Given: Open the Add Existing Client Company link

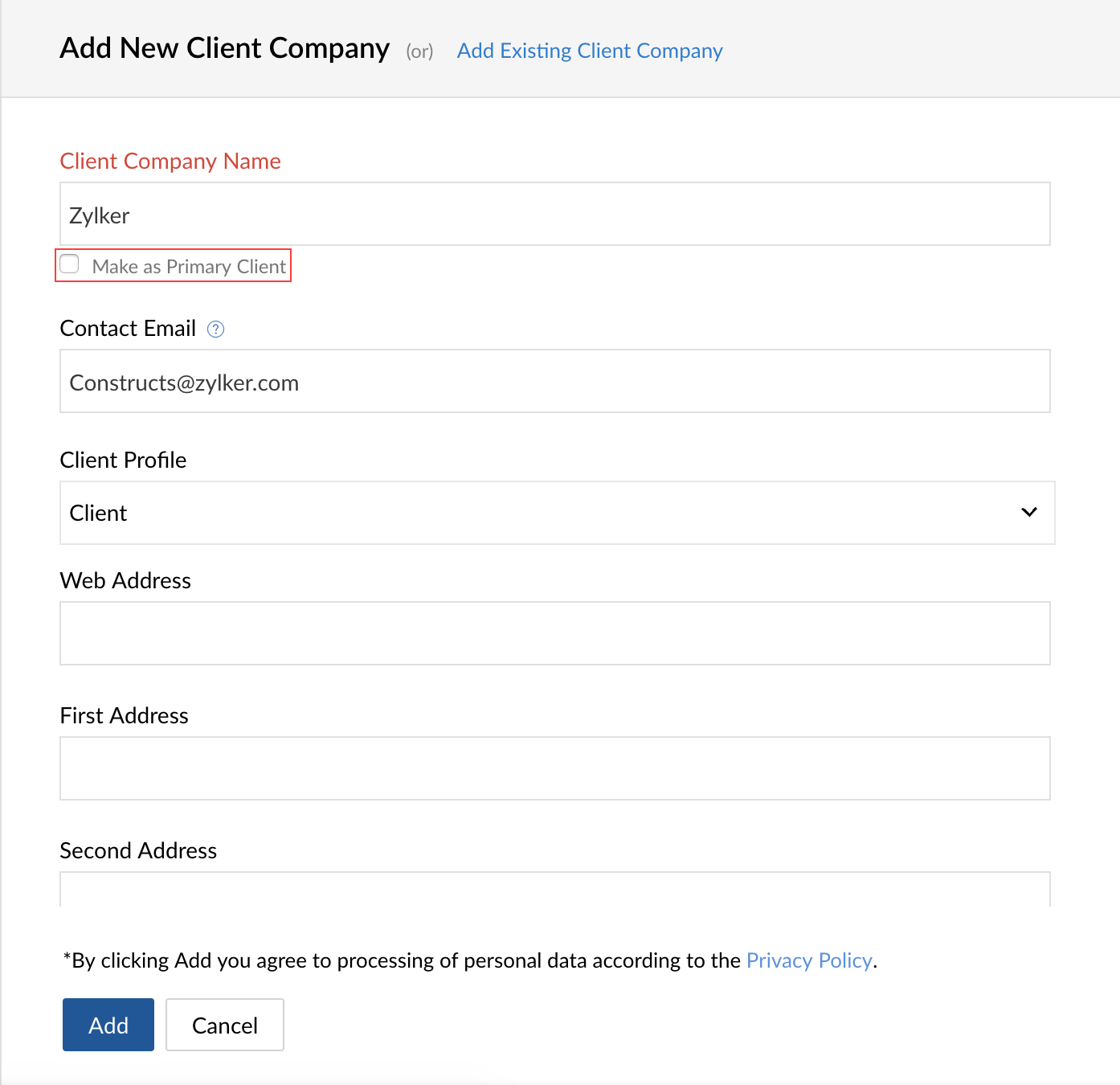Looking at the screenshot, I should 589,51.
